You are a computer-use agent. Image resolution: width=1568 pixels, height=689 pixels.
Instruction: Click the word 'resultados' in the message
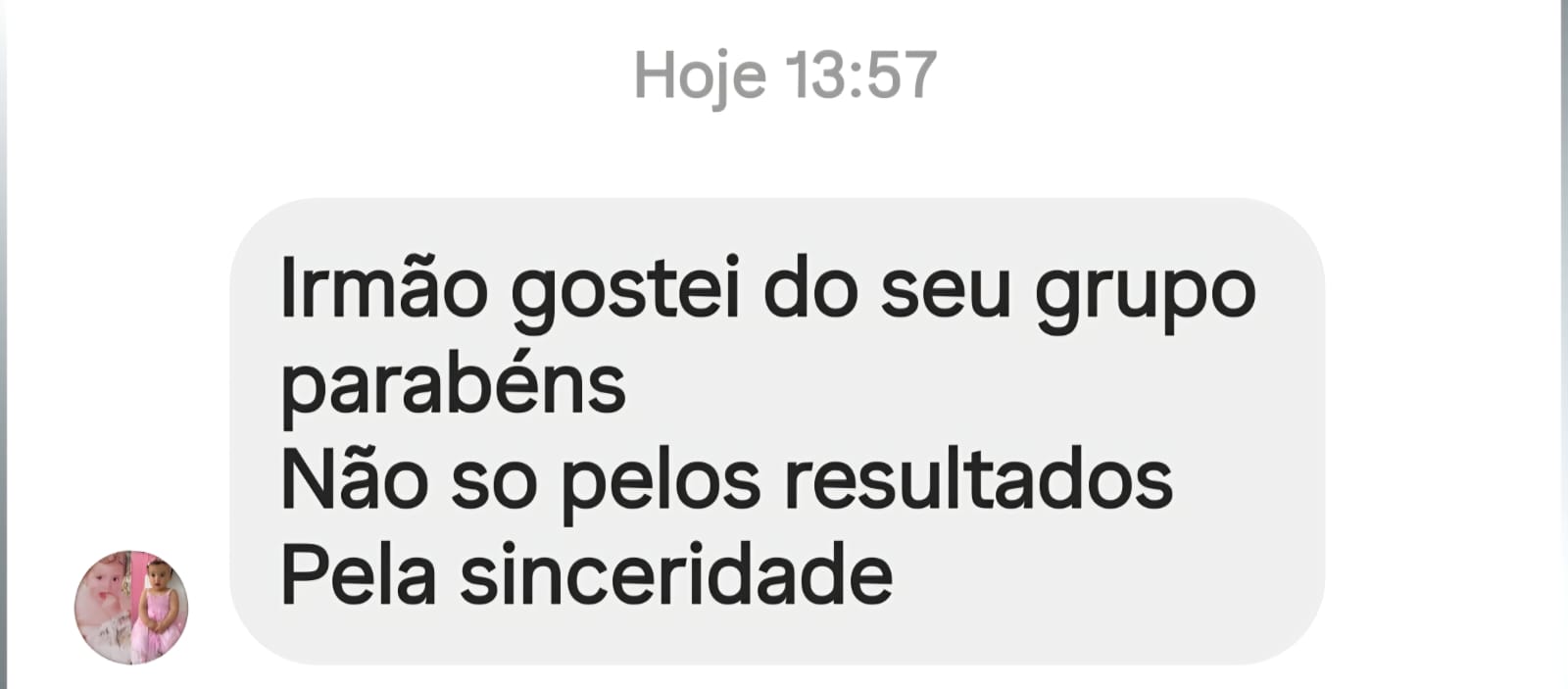979,479
